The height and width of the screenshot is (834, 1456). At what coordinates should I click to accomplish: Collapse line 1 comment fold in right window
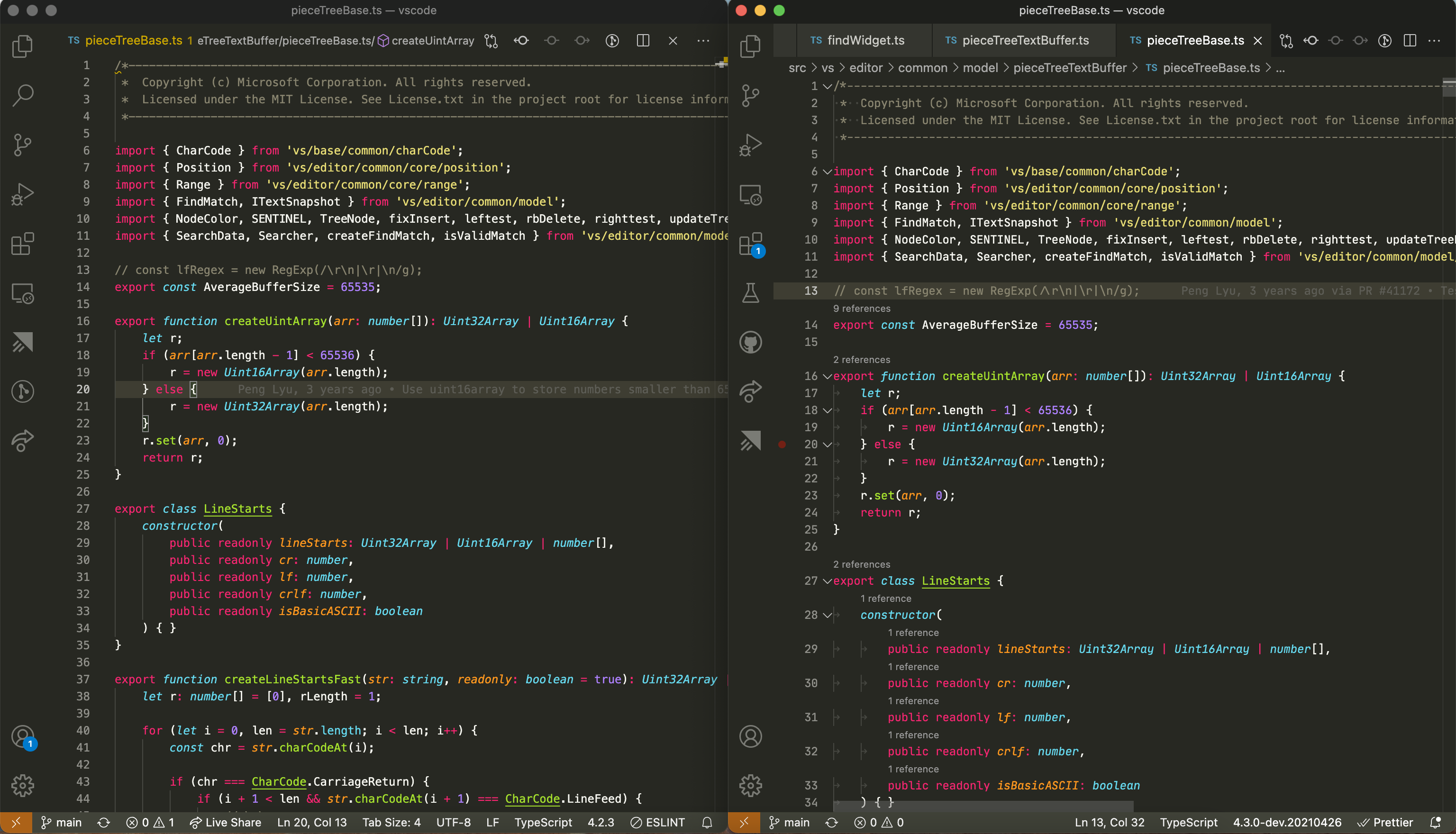[827, 86]
